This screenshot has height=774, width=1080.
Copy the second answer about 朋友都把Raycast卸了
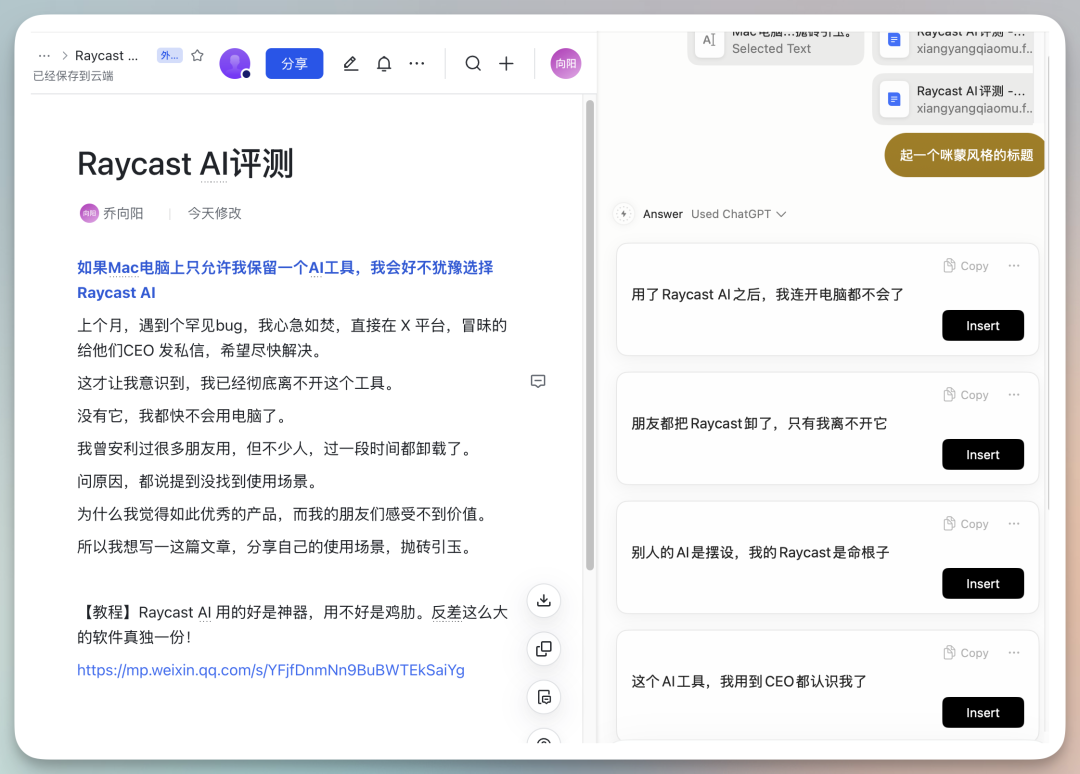[x=966, y=395]
